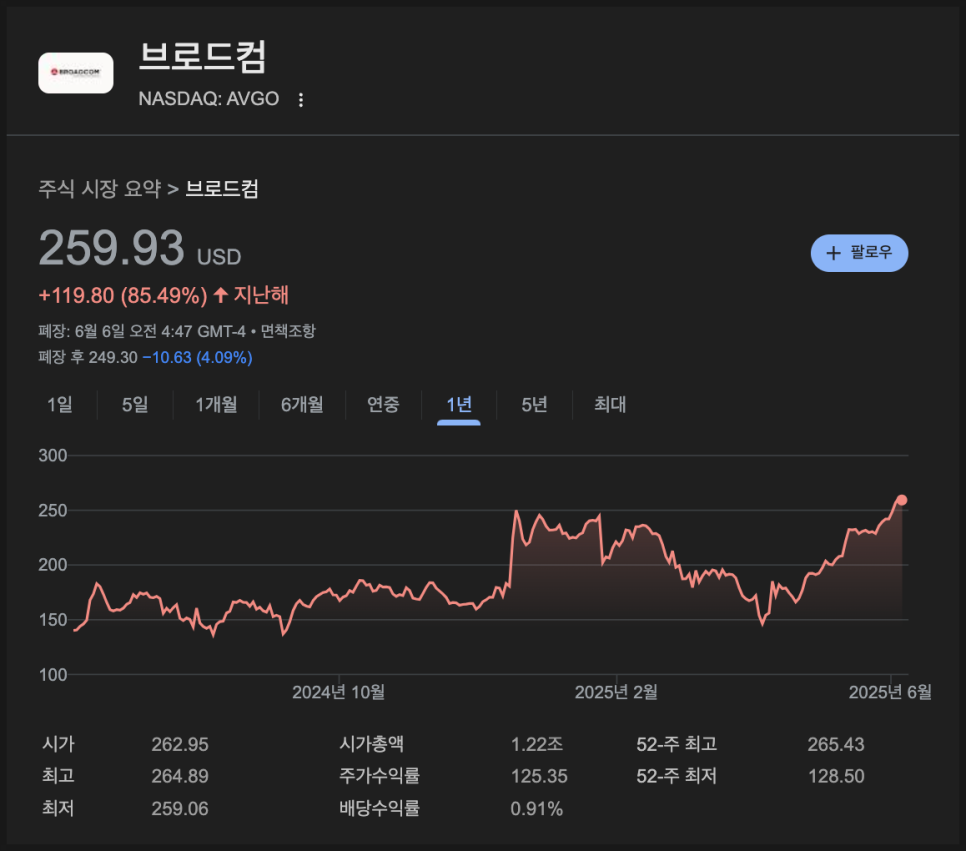The width and height of the screenshot is (966, 851).
Task: Select the 연중 year-to-date tab
Action: click(383, 405)
